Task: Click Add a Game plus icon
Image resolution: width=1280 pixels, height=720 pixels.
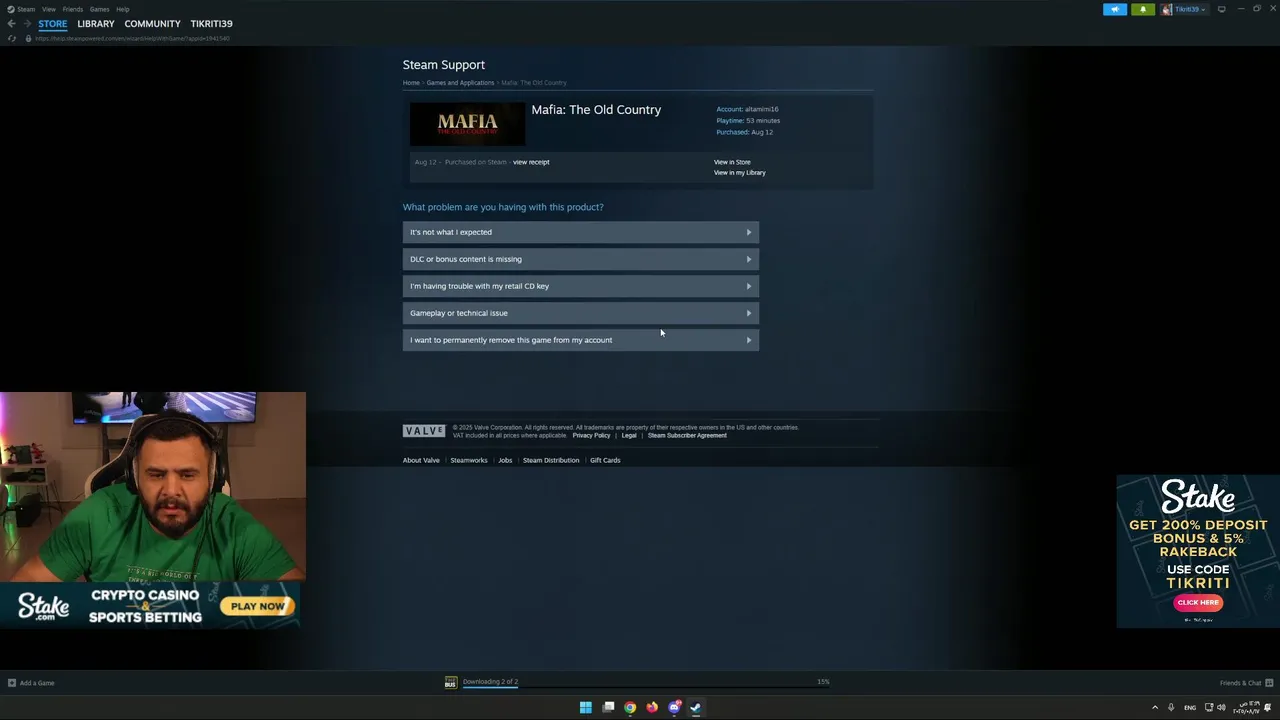Action: click(12, 683)
